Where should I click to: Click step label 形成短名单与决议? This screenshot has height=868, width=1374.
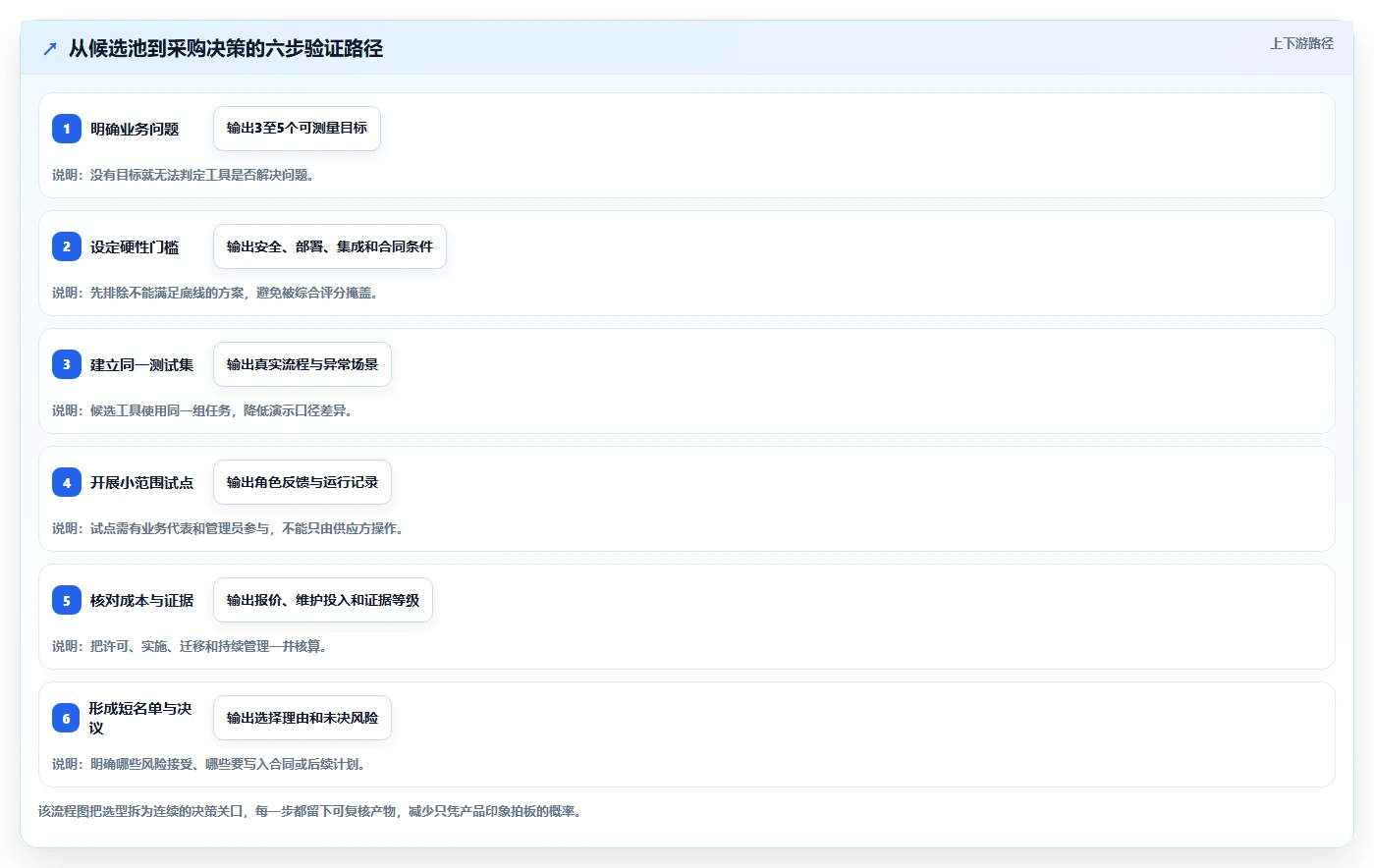140,718
